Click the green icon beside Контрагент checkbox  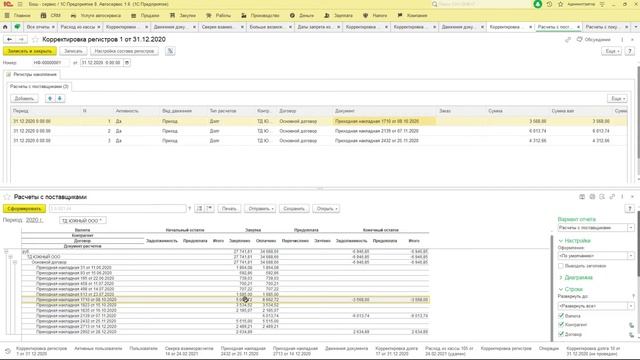pos(631,325)
